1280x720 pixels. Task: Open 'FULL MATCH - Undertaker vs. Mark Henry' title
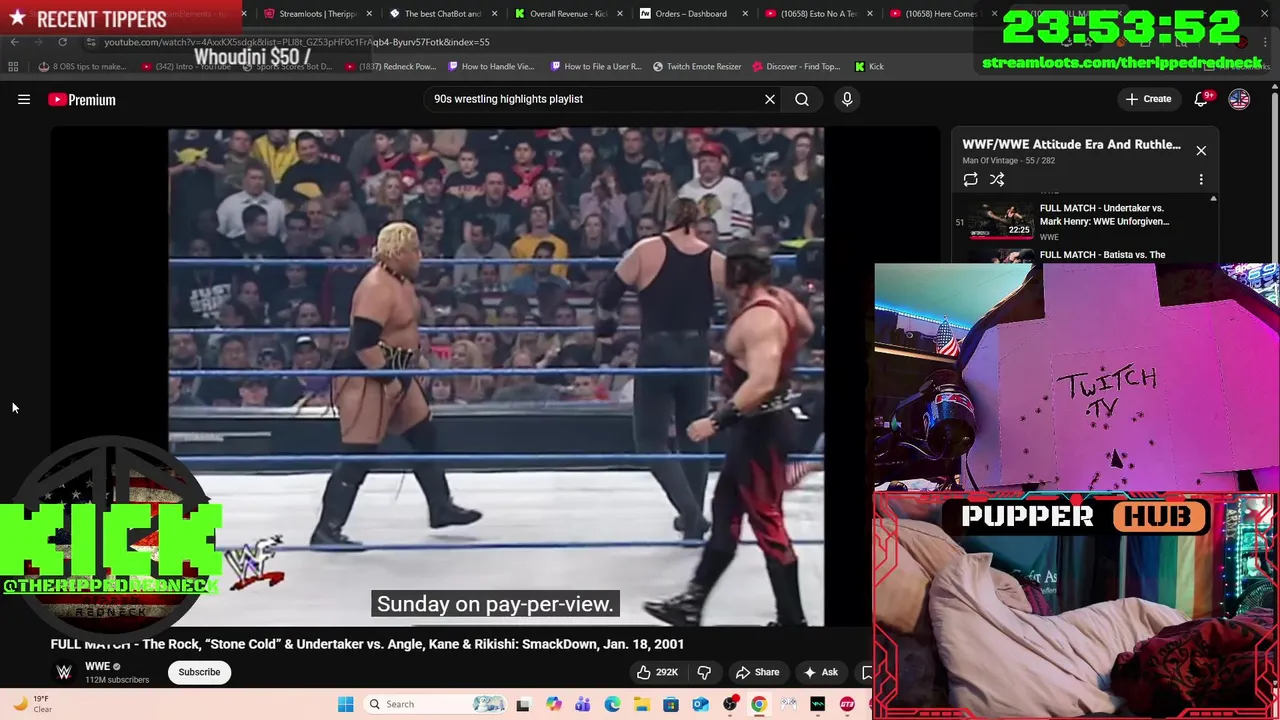point(1104,215)
